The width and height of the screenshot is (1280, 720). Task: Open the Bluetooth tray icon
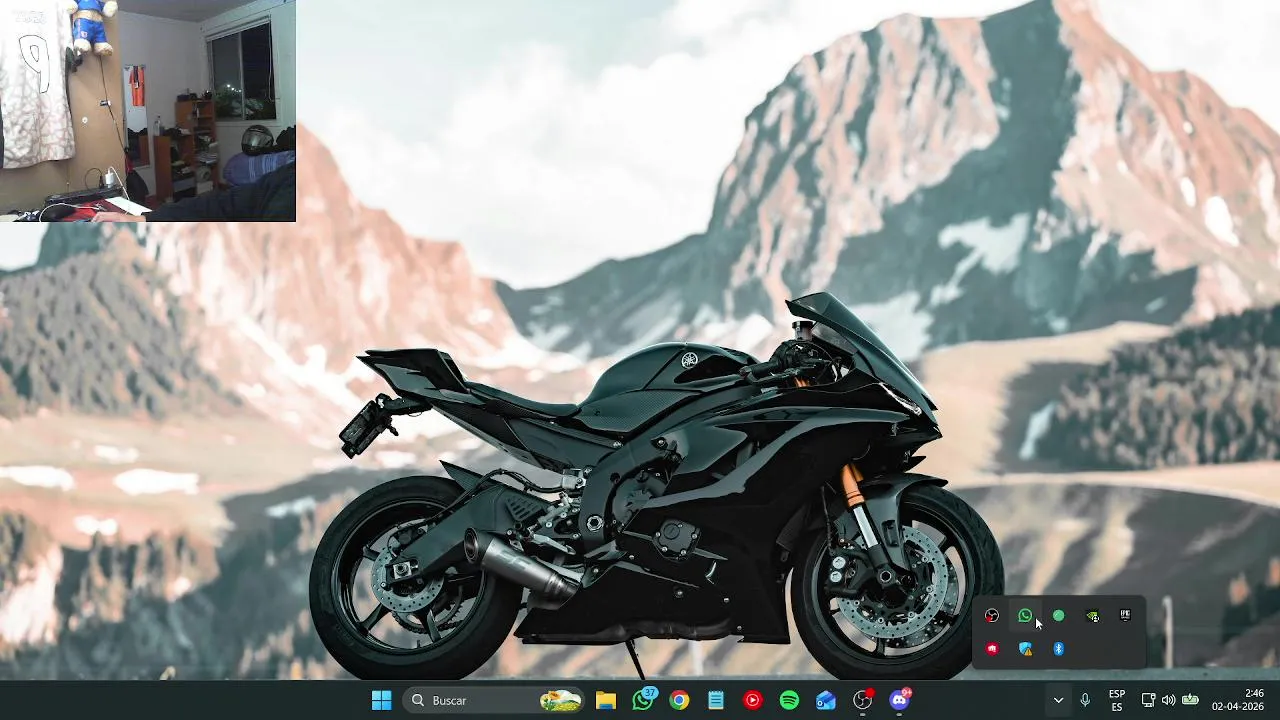[1058, 649]
